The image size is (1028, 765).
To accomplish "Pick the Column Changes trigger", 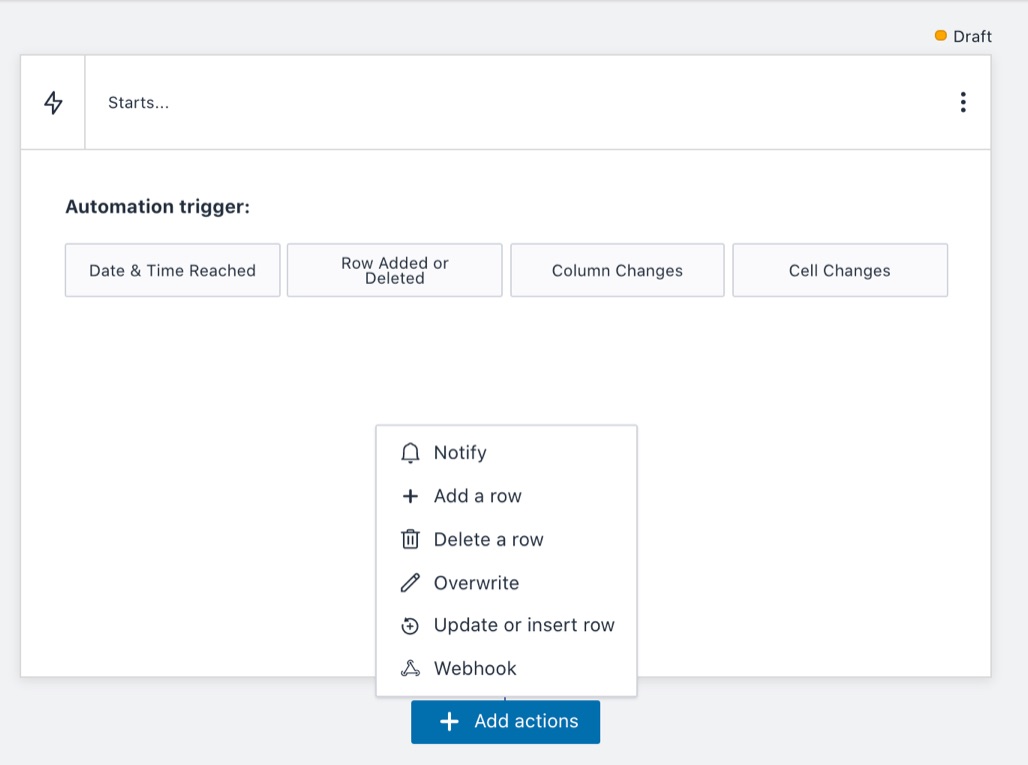I will pyautogui.click(x=617, y=271).
